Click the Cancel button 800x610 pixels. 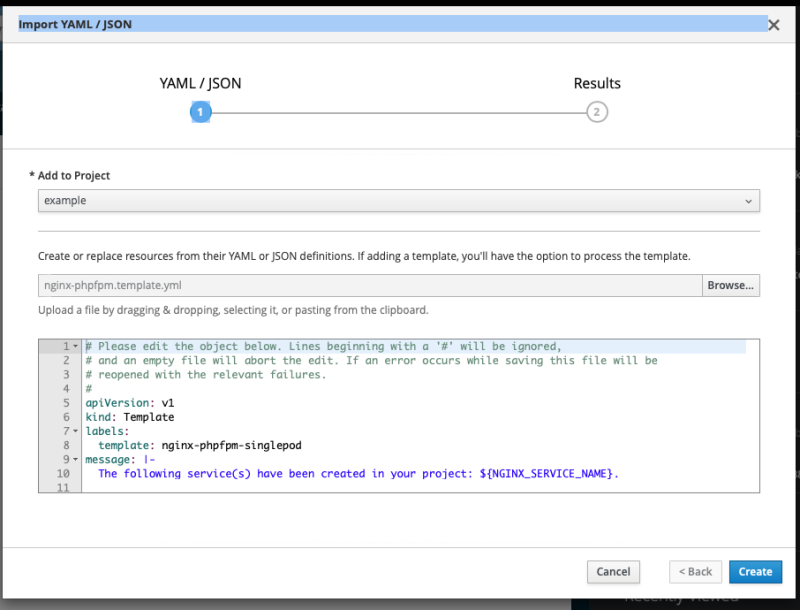pos(613,572)
